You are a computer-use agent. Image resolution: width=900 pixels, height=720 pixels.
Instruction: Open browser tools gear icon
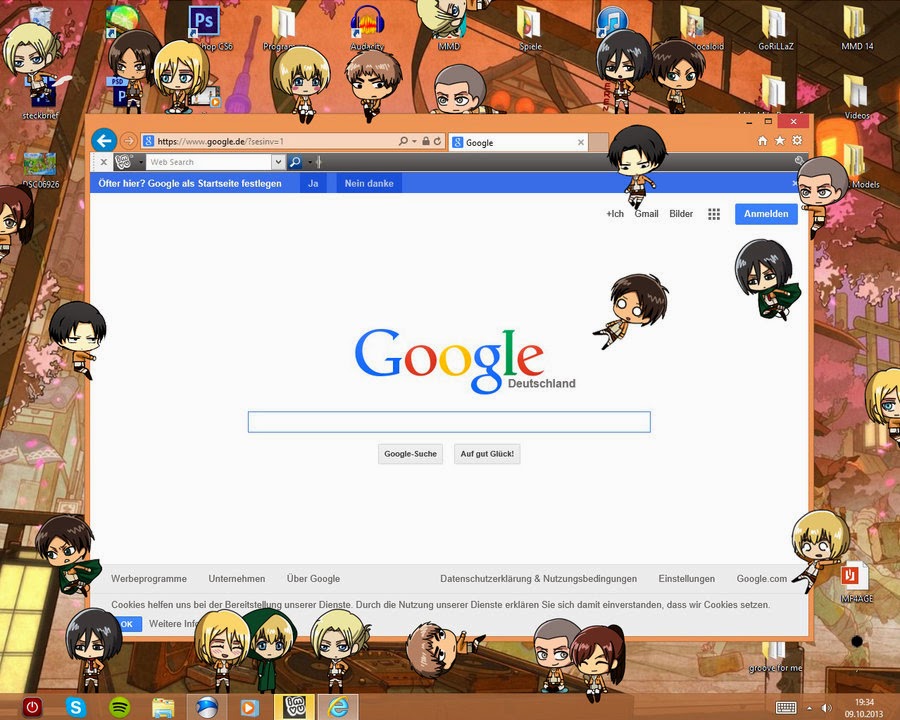(797, 141)
